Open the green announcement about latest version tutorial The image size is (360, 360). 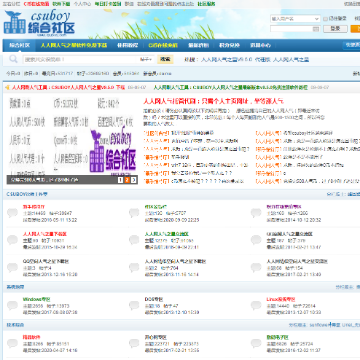tap(231, 87)
